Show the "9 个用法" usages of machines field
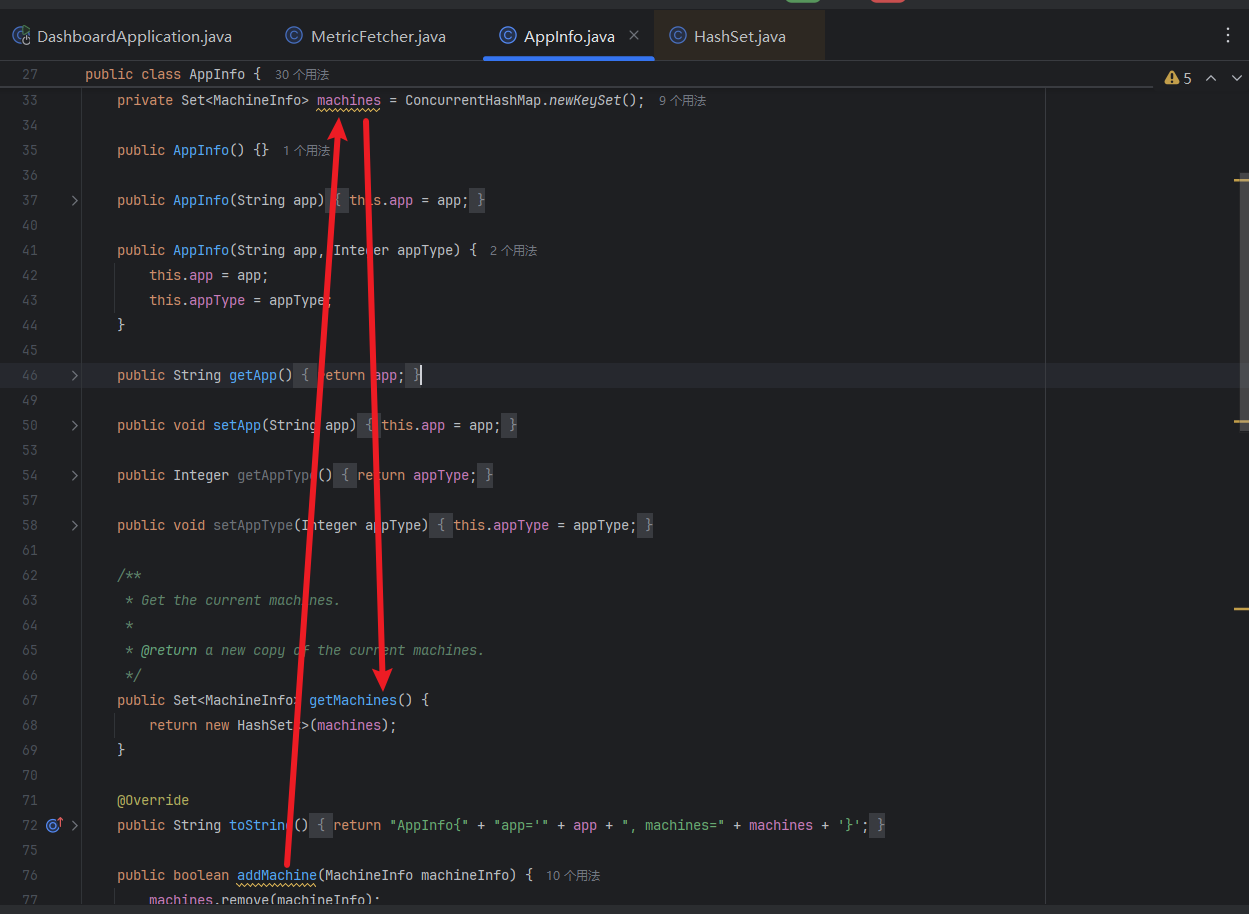Viewport: 1249px width, 914px height. tap(682, 101)
